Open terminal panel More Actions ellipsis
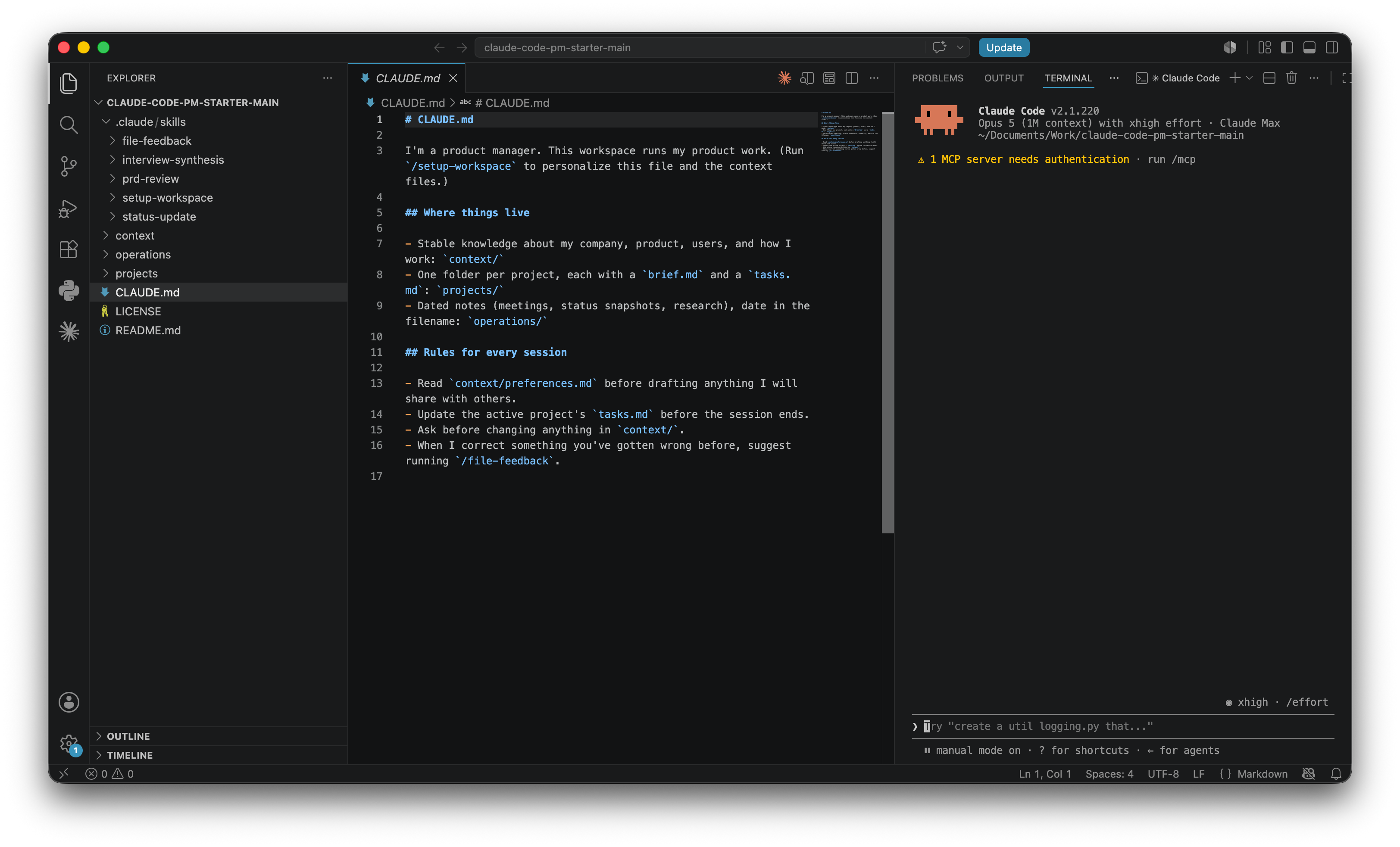 pos(1314,78)
